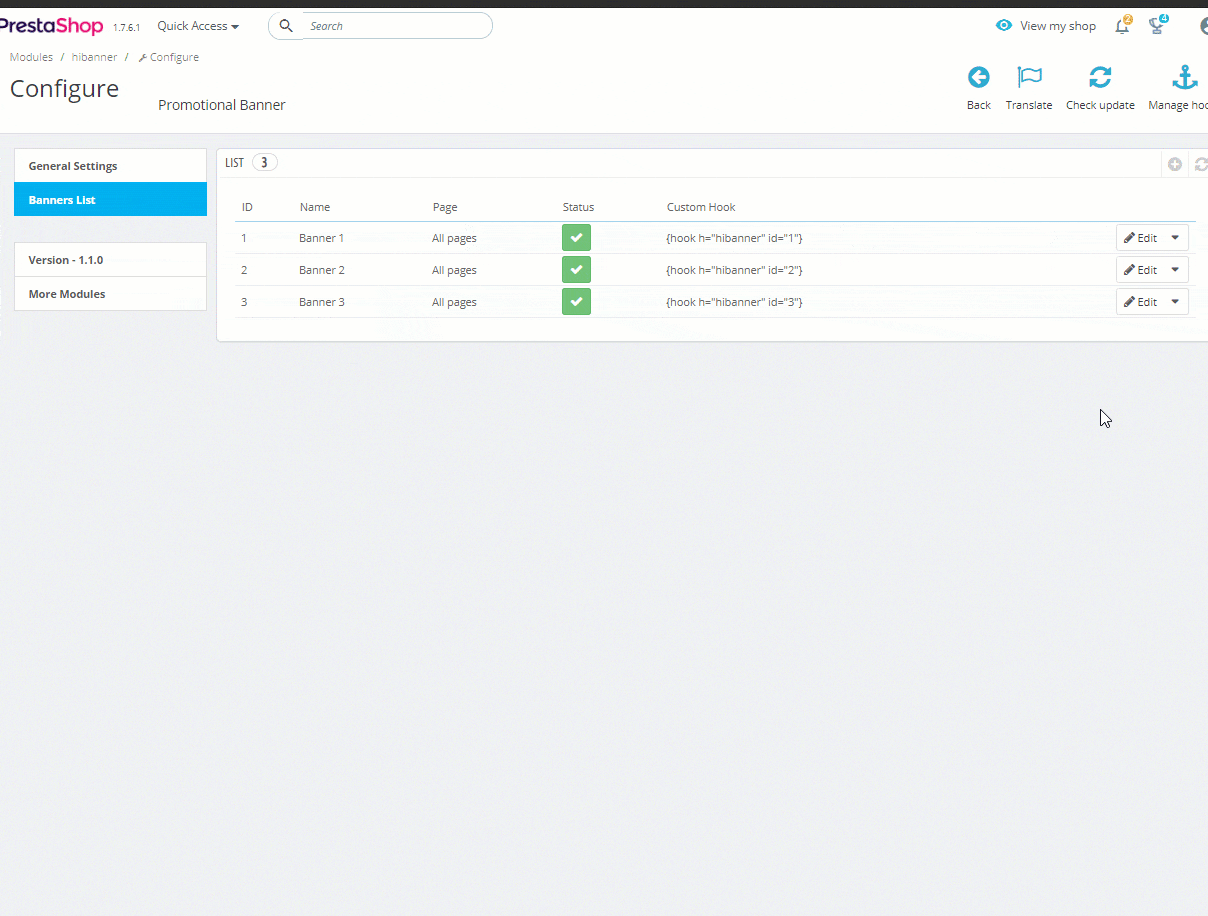
Task: Open hibanner breadcrumb link
Action: pyautogui.click(x=94, y=57)
